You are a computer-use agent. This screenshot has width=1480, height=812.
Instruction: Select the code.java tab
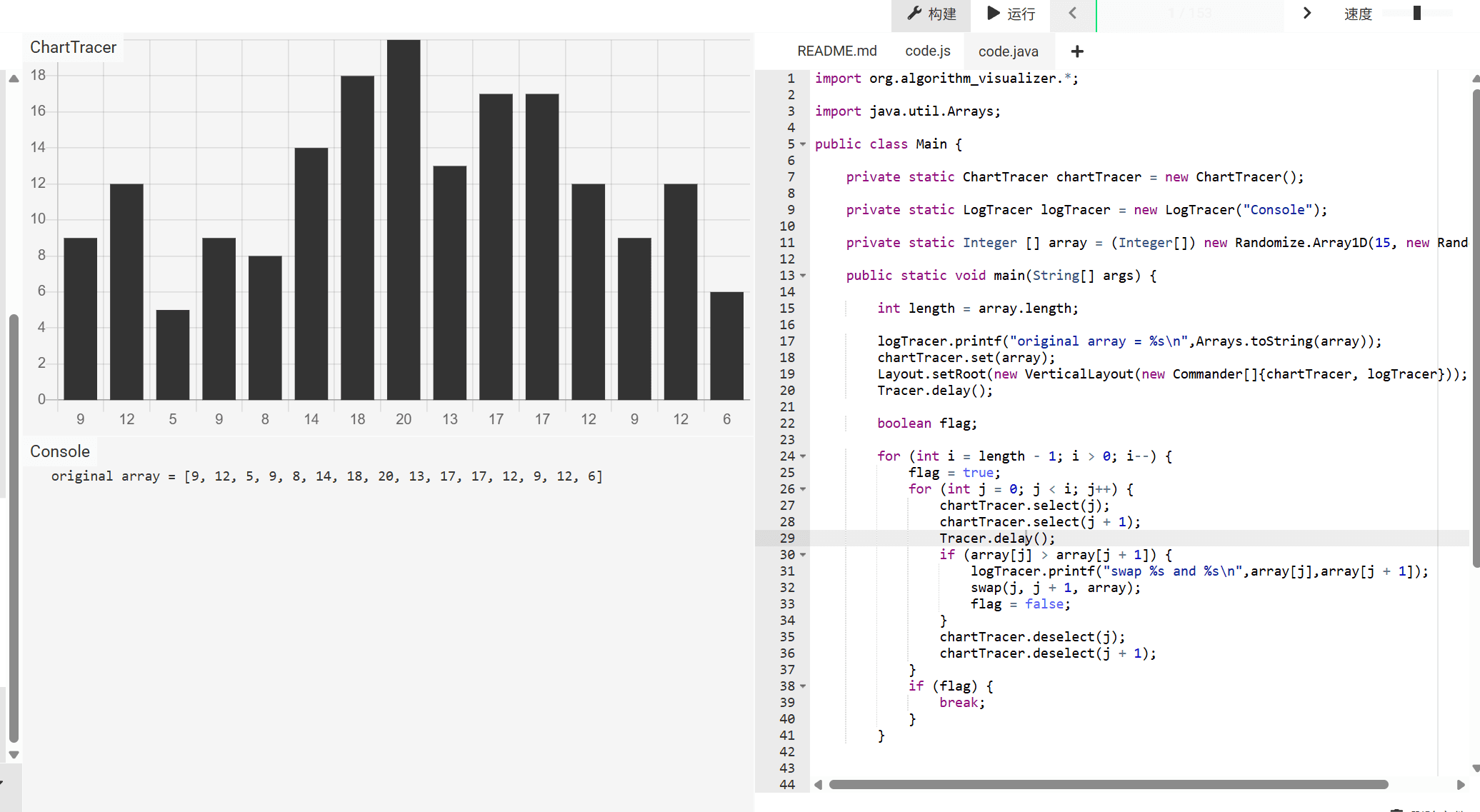pyautogui.click(x=1008, y=51)
